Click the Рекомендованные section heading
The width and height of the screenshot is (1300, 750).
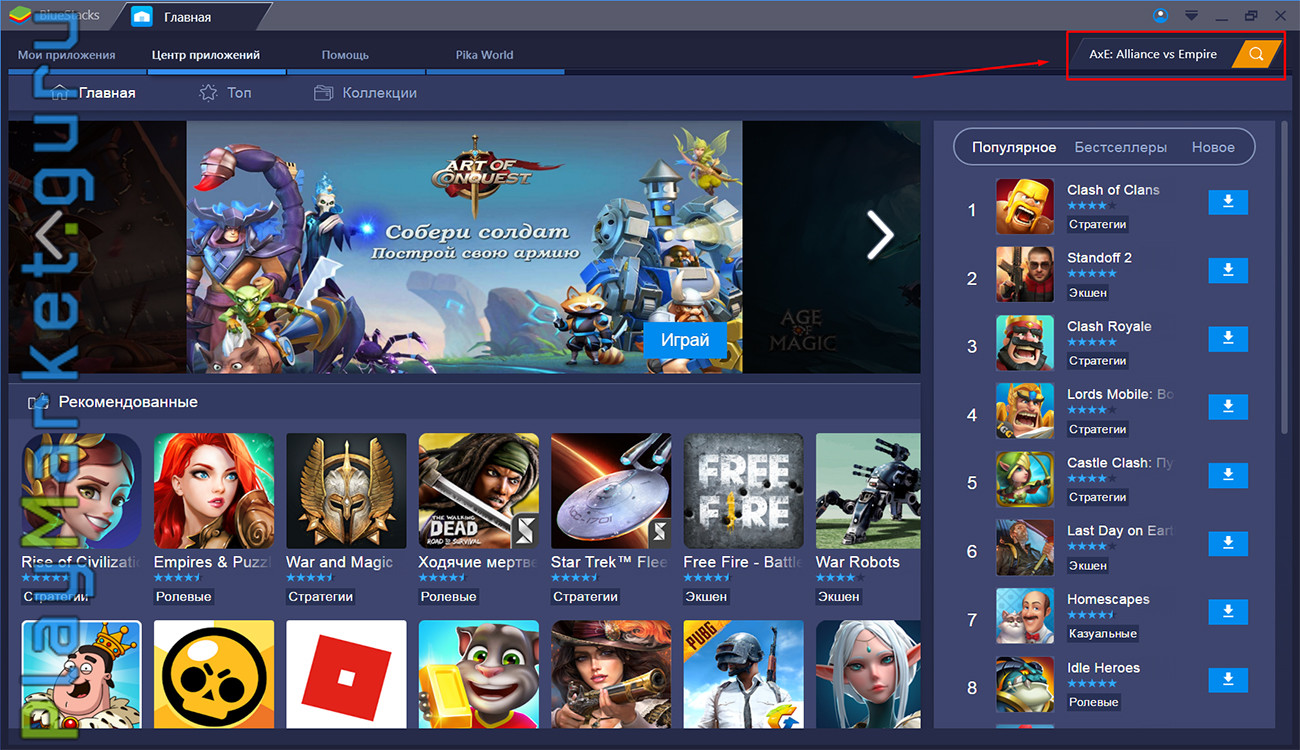coord(128,402)
